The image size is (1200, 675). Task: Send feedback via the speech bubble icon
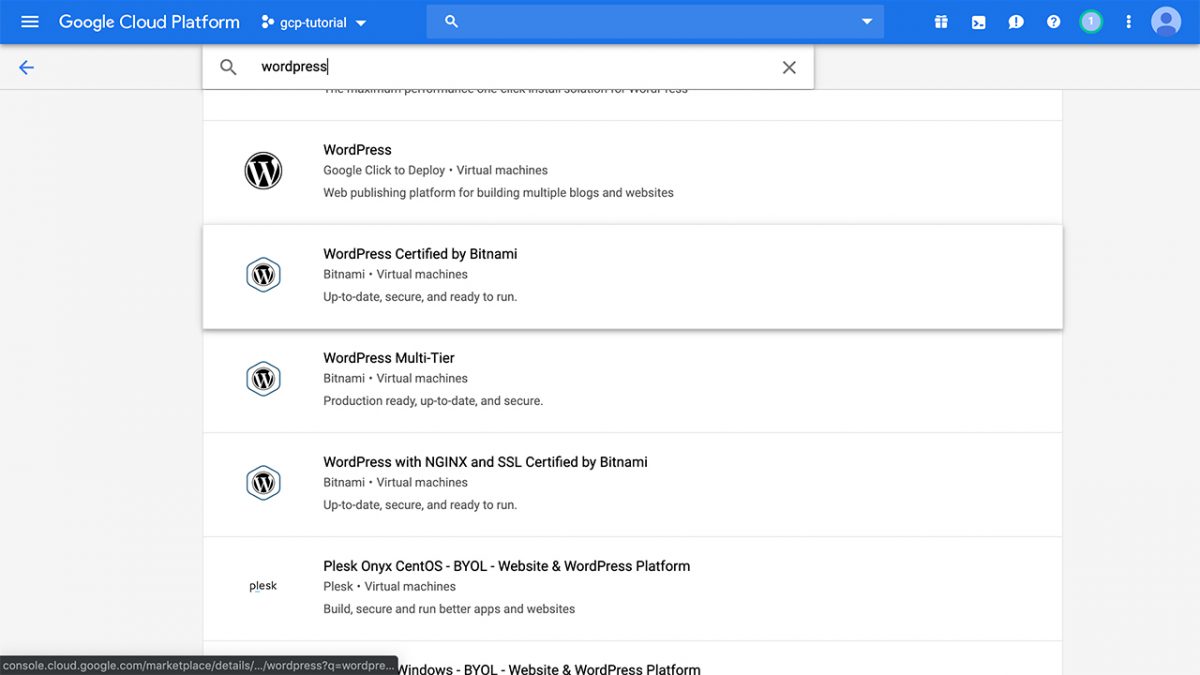tap(1016, 21)
